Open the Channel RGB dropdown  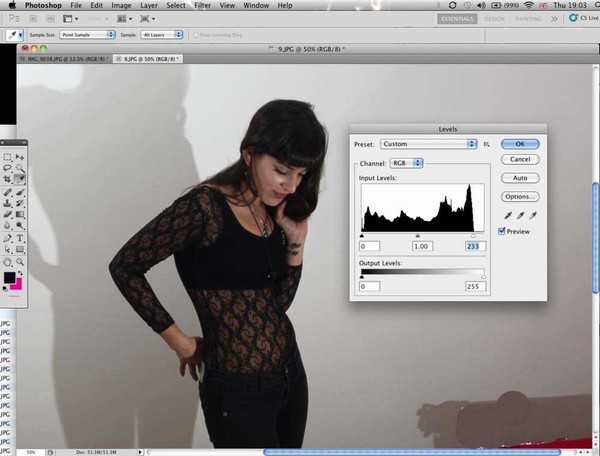point(405,163)
